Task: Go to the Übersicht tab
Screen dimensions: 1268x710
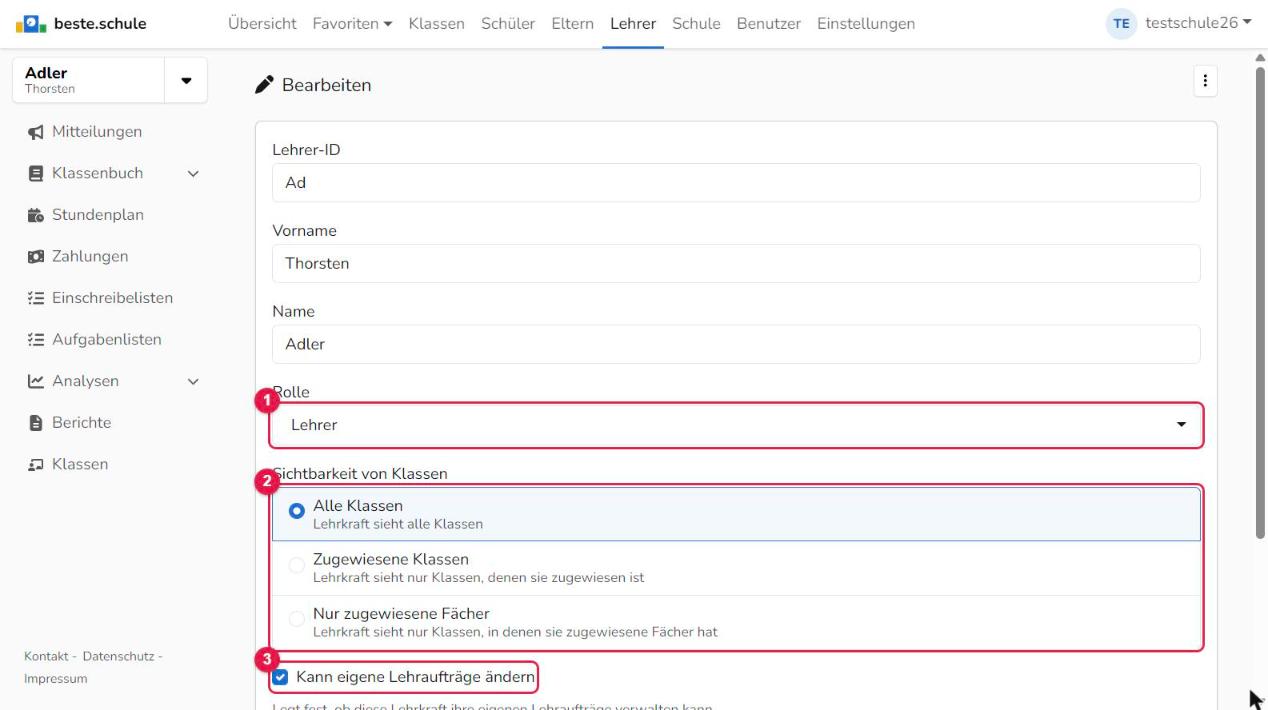Action: (262, 23)
